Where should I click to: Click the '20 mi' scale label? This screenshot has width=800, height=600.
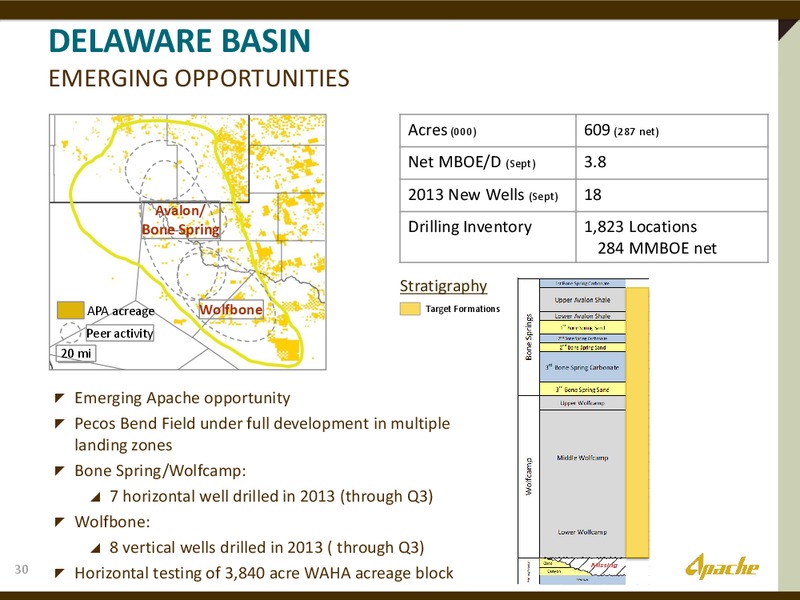coord(77,353)
